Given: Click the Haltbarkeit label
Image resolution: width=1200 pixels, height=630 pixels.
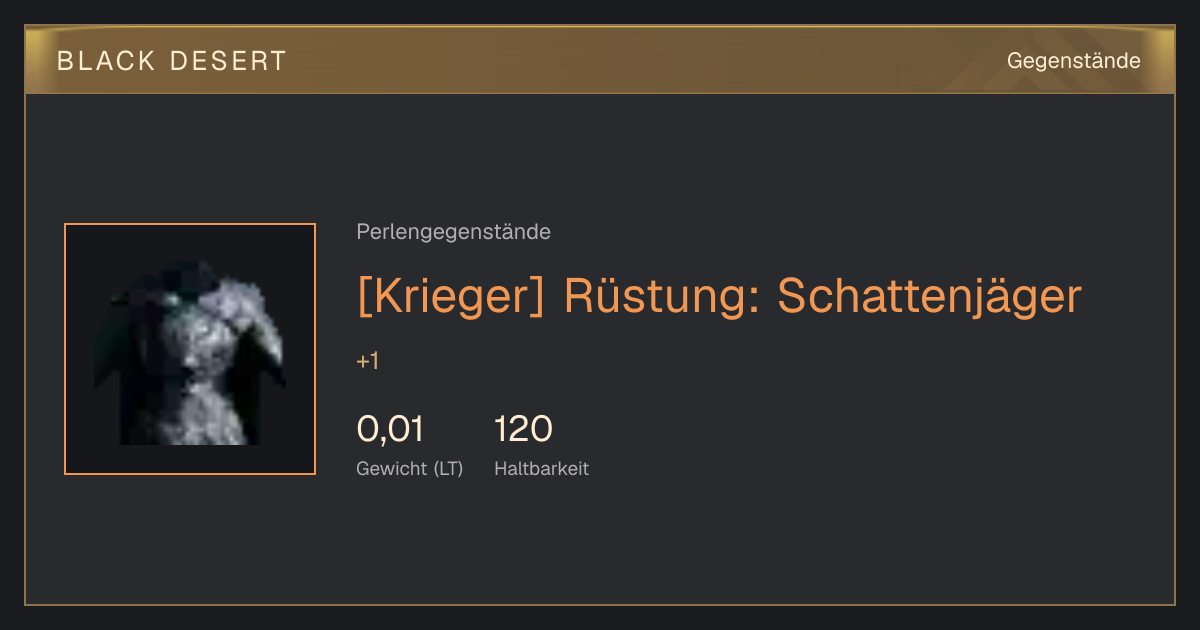Looking at the screenshot, I should (x=541, y=469).
